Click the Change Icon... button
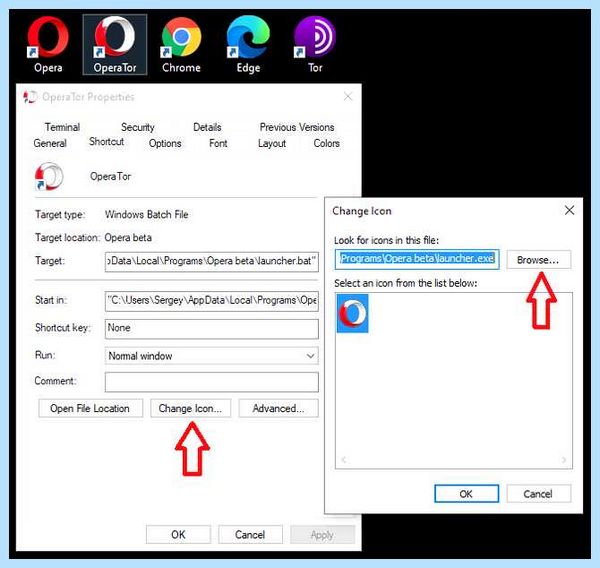Viewport: 600px width, 568px height. click(x=191, y=408)
